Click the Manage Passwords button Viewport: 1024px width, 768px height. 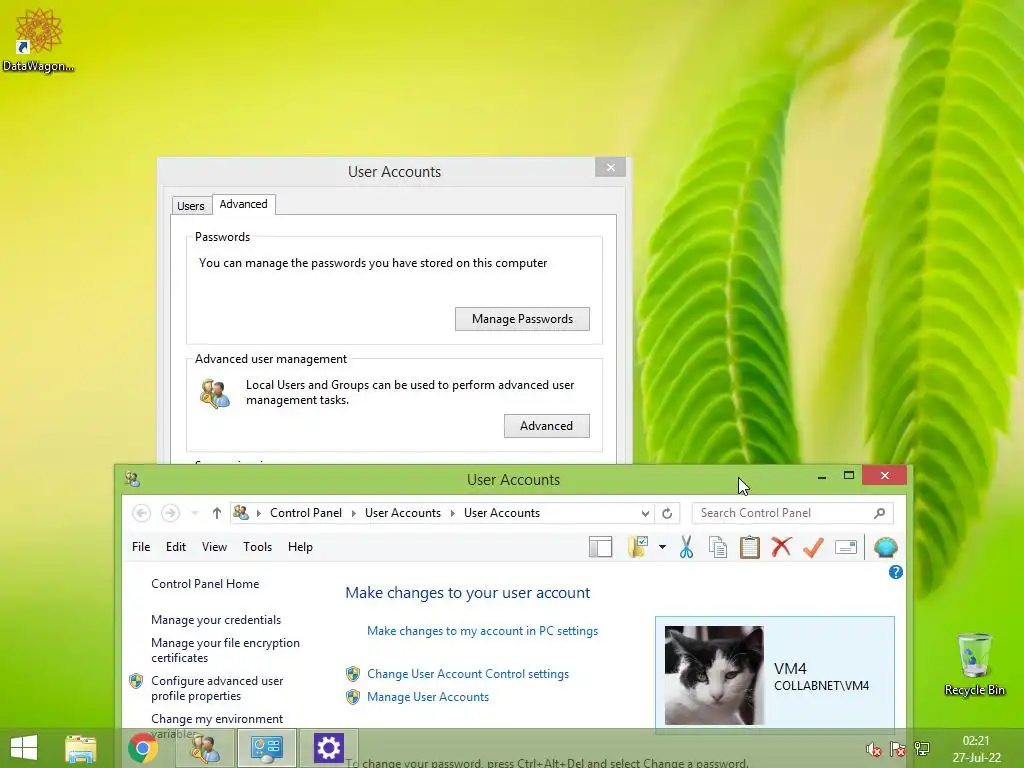(x=522, y=319)
